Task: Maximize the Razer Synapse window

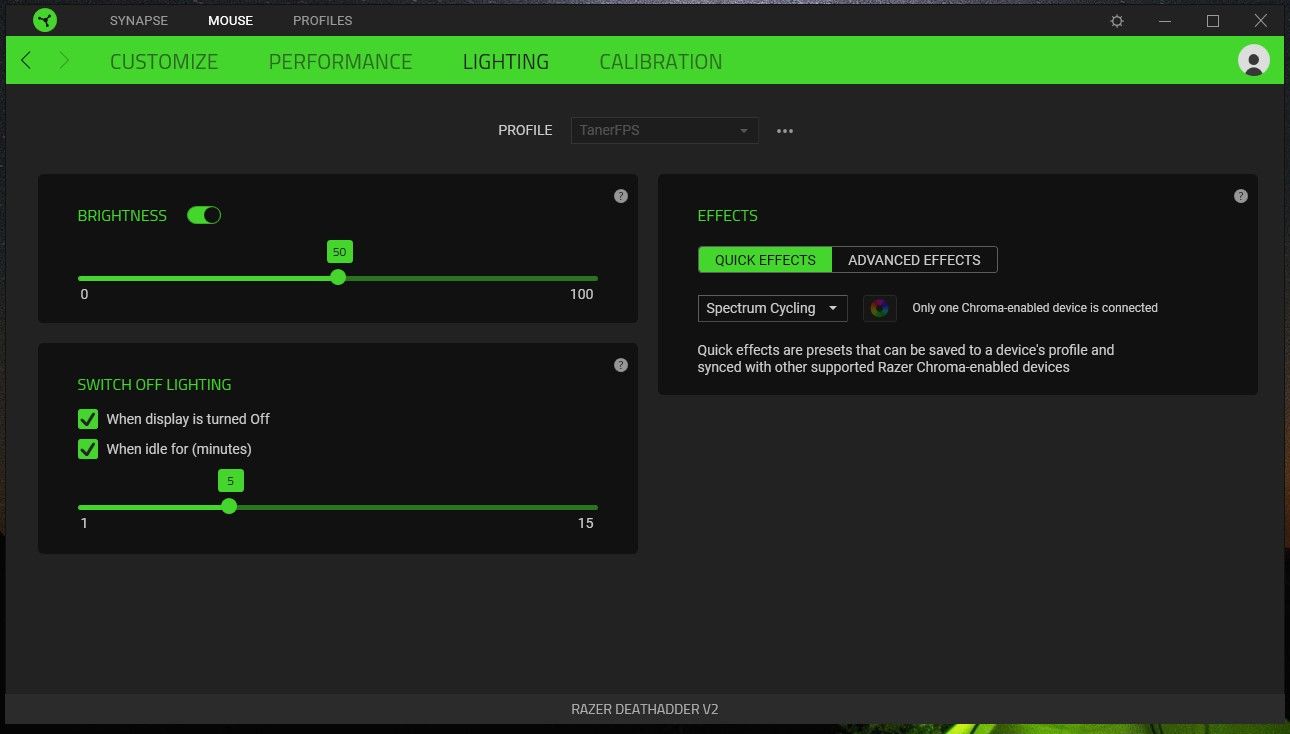Action: click(1213, 21)
